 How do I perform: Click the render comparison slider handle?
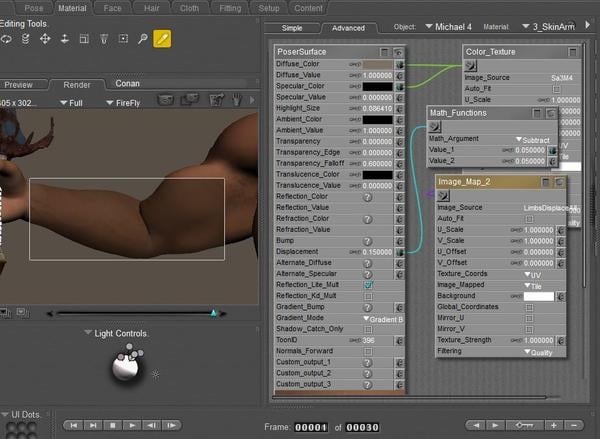214,313
